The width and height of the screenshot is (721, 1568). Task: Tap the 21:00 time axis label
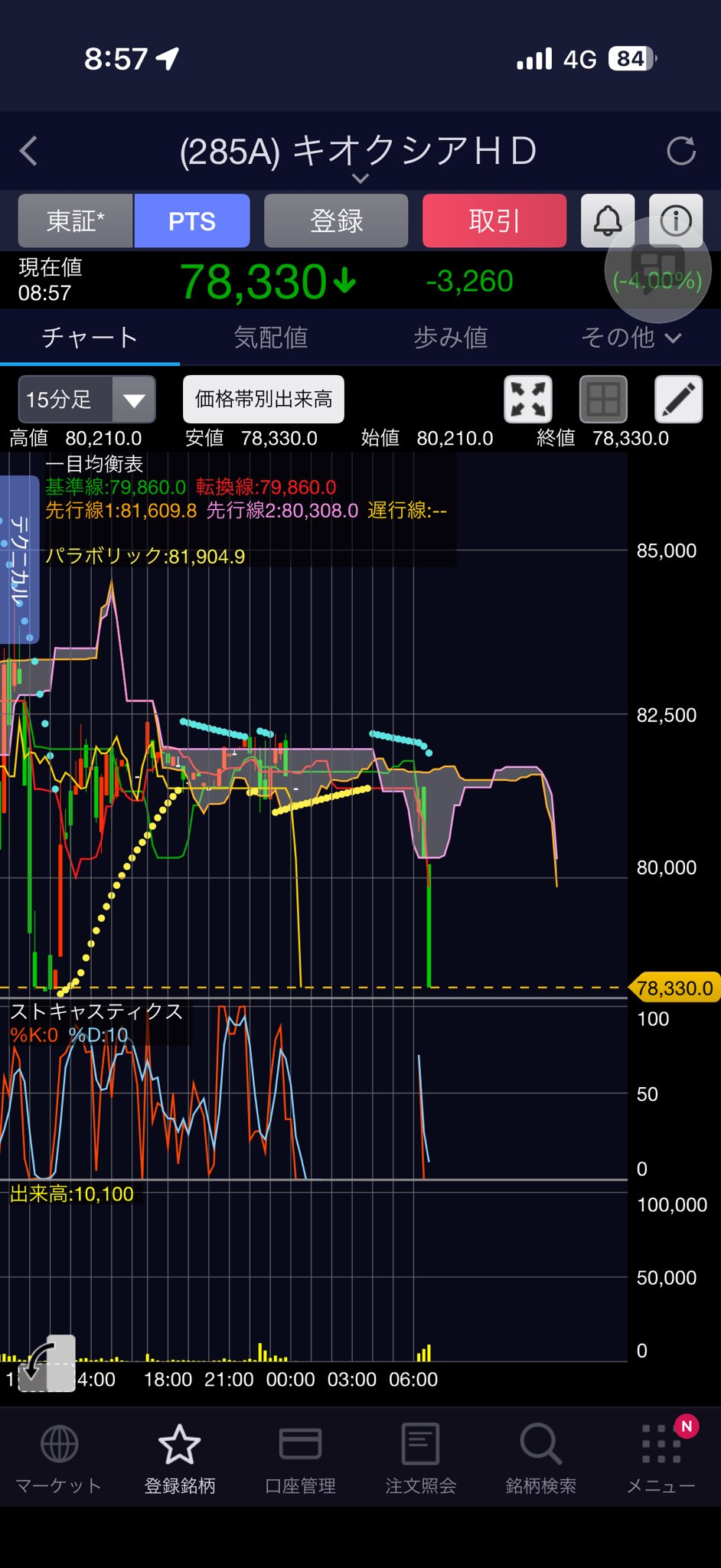click(229, 1380)
